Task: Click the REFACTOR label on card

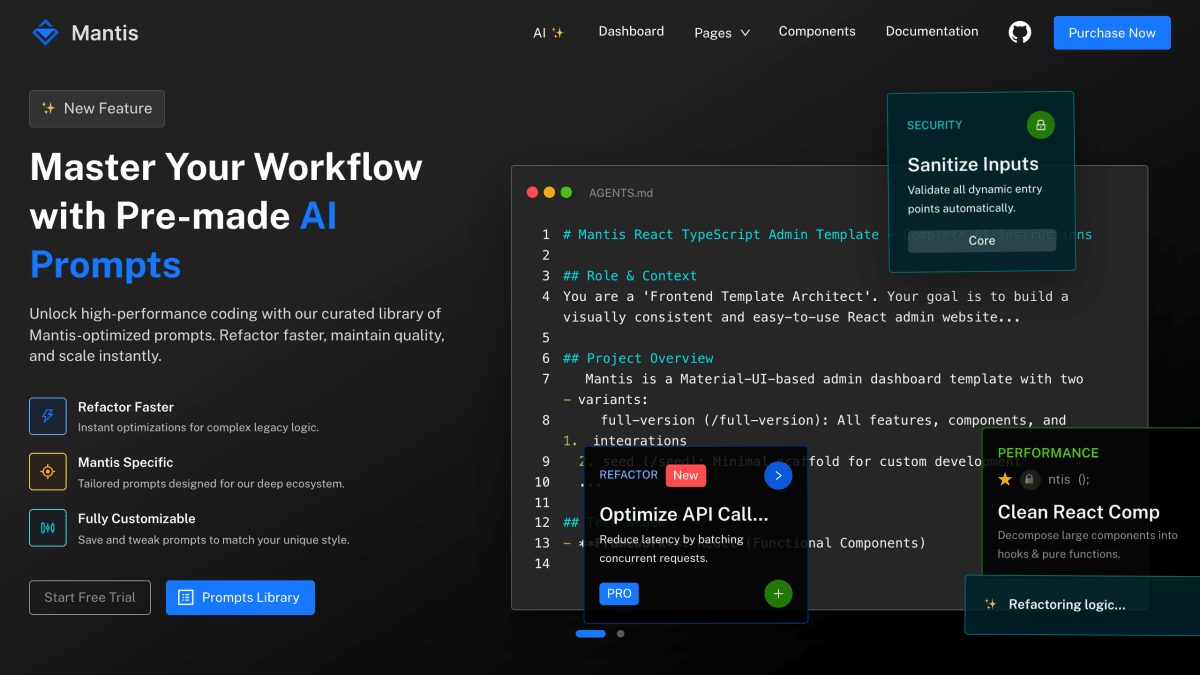Action: coord(629,475)
